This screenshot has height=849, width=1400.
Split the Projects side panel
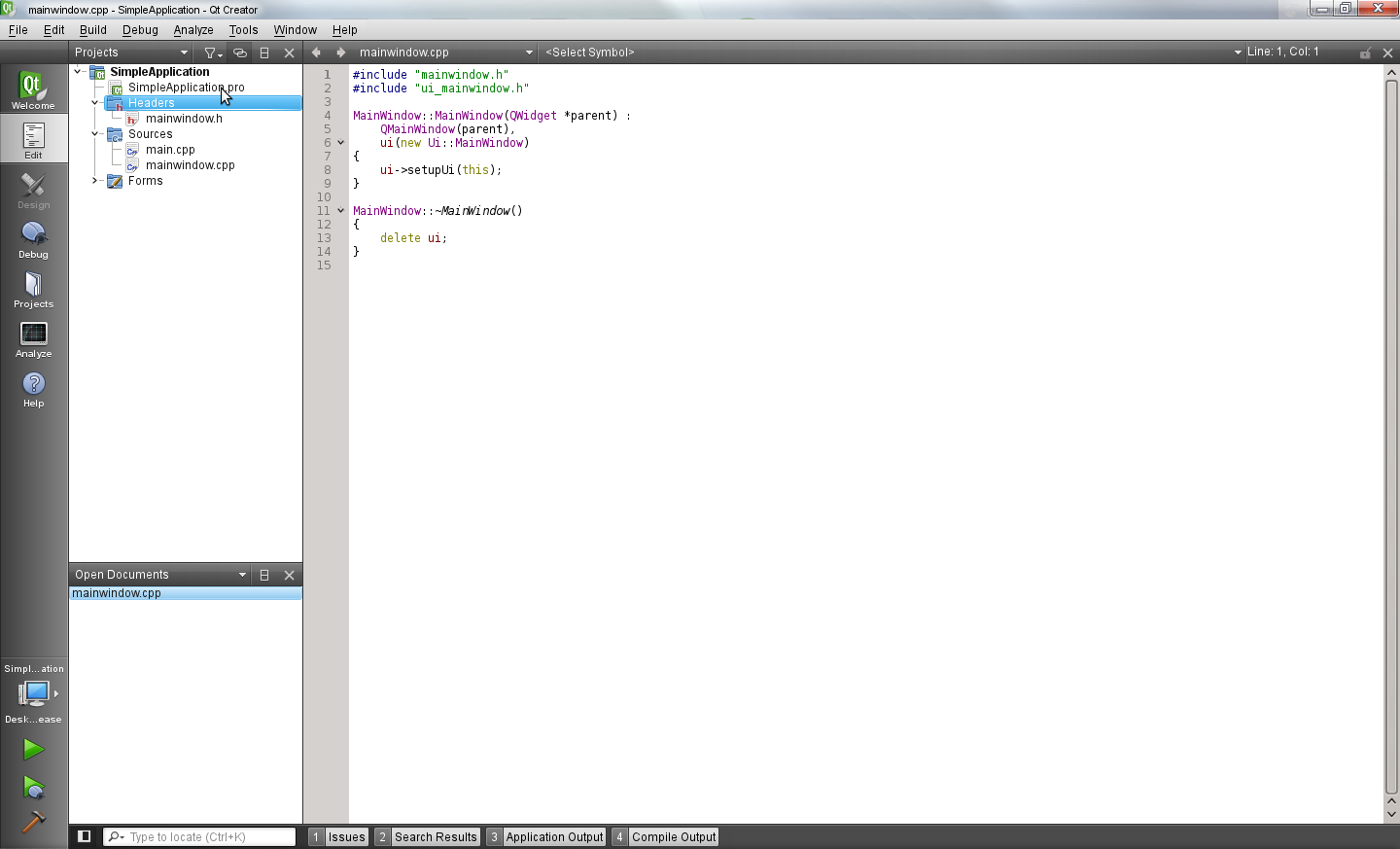pyautogui.click(x=264, y=53)
